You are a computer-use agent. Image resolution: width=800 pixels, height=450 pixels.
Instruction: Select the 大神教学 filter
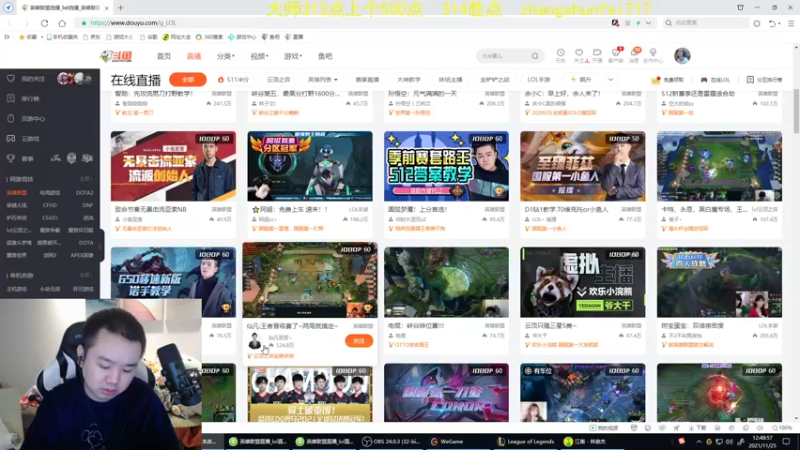(x=409, y=80)
